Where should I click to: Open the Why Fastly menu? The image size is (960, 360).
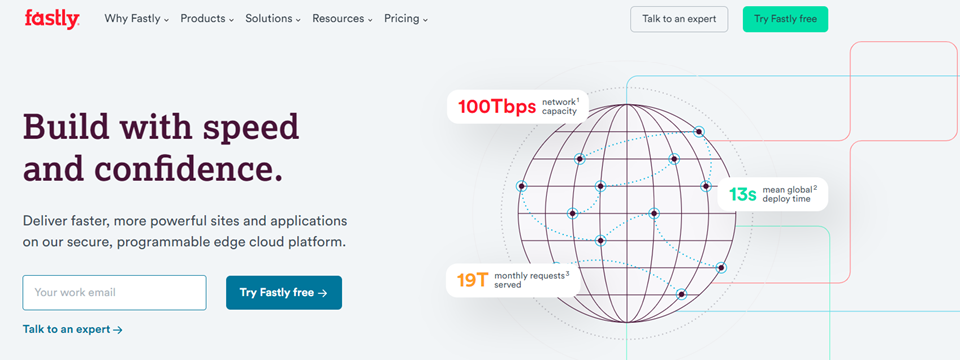click(x=137, y=19)
